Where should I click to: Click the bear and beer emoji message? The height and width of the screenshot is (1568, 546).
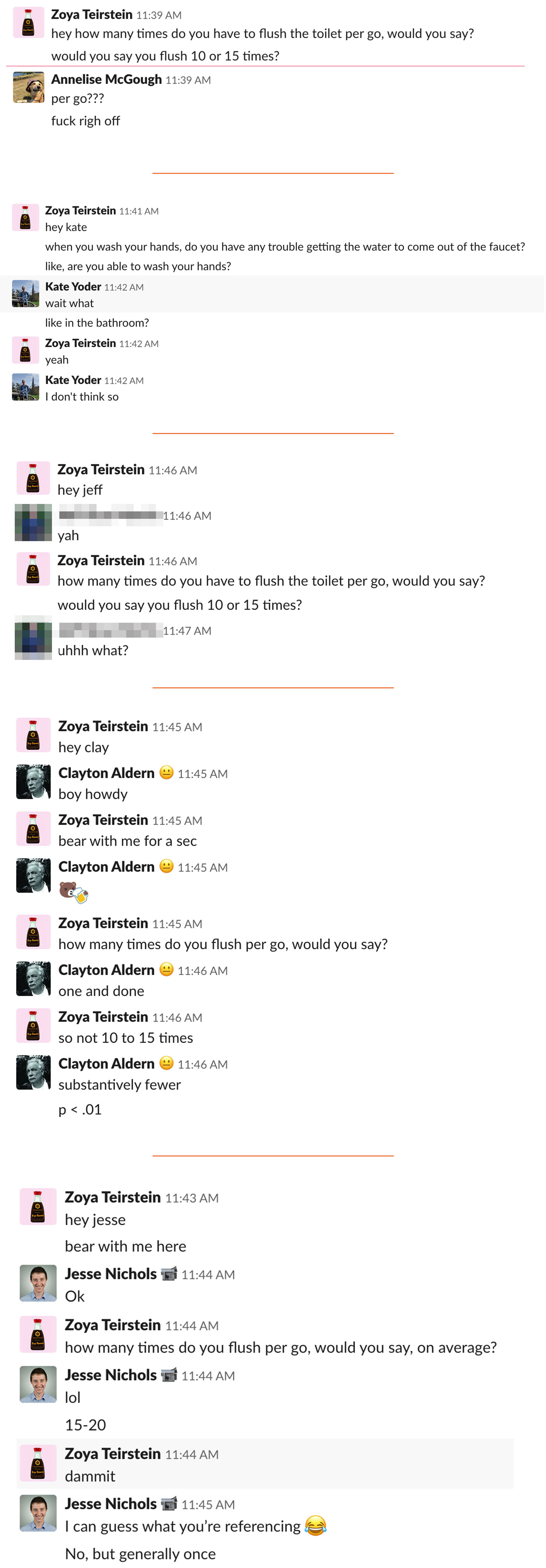coord(74,892)
